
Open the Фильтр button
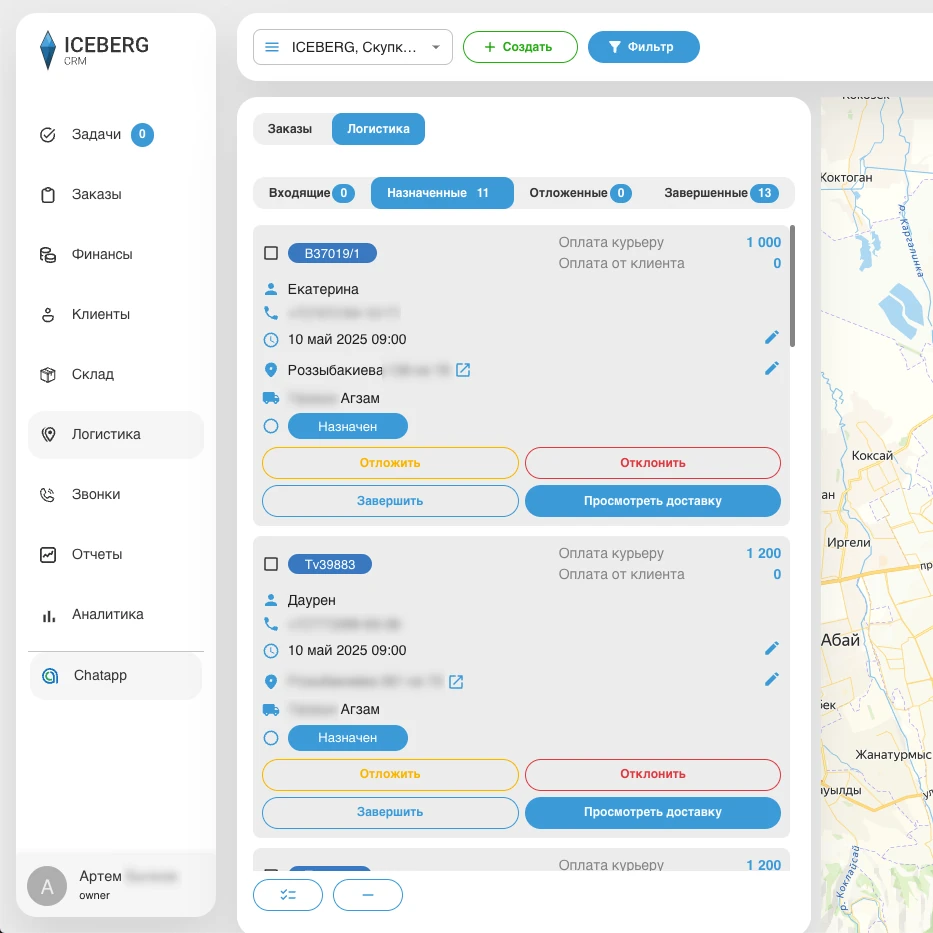644,47
